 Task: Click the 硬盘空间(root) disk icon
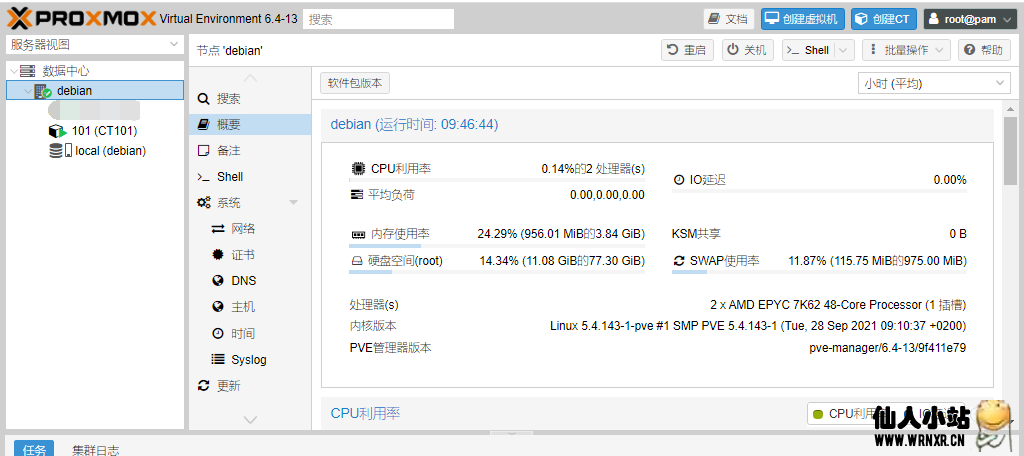(357, 261)
